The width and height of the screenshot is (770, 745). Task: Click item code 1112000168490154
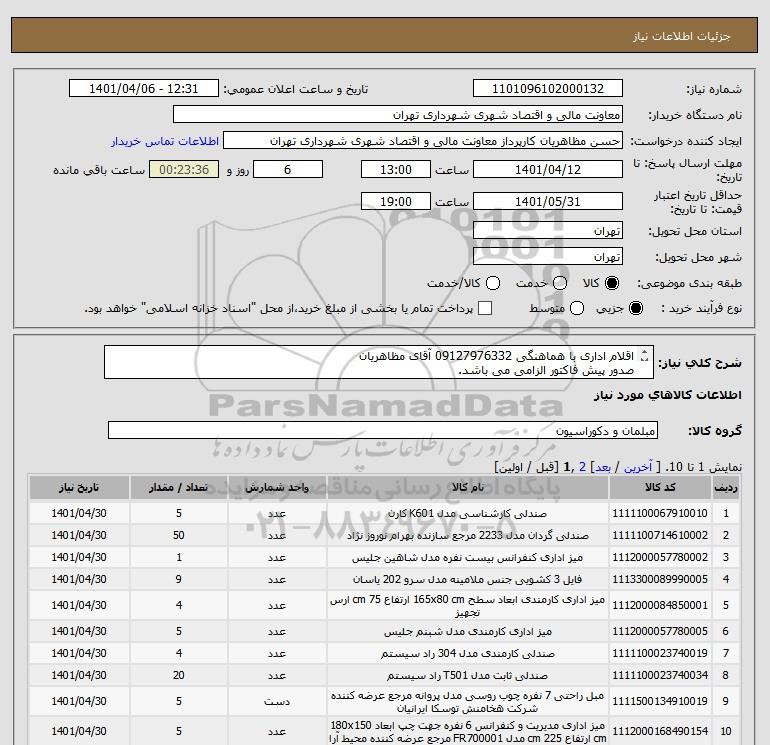click(660, 731)
